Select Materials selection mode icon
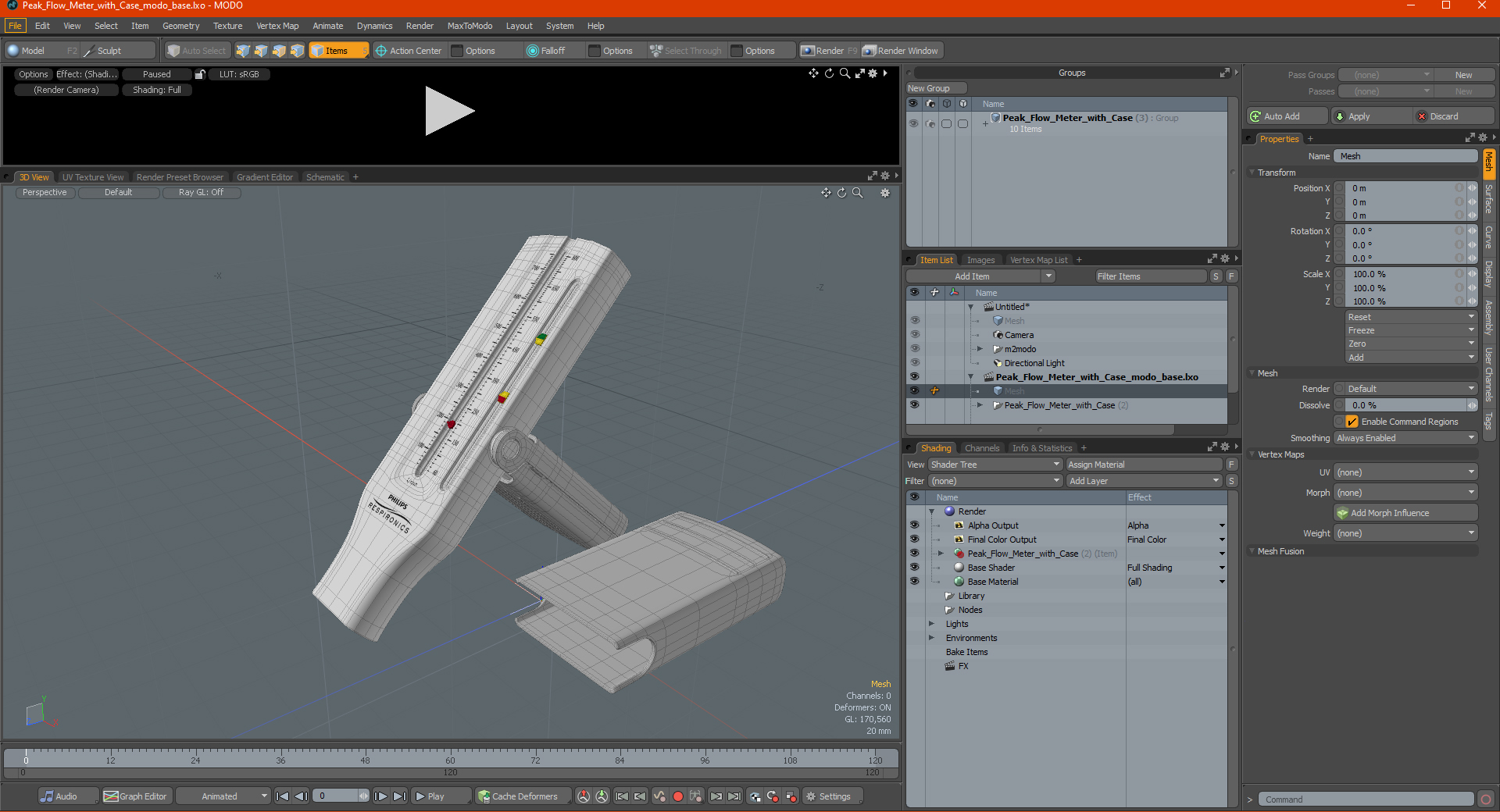This screenshot has height=812, width=1500. pos(297,51)
